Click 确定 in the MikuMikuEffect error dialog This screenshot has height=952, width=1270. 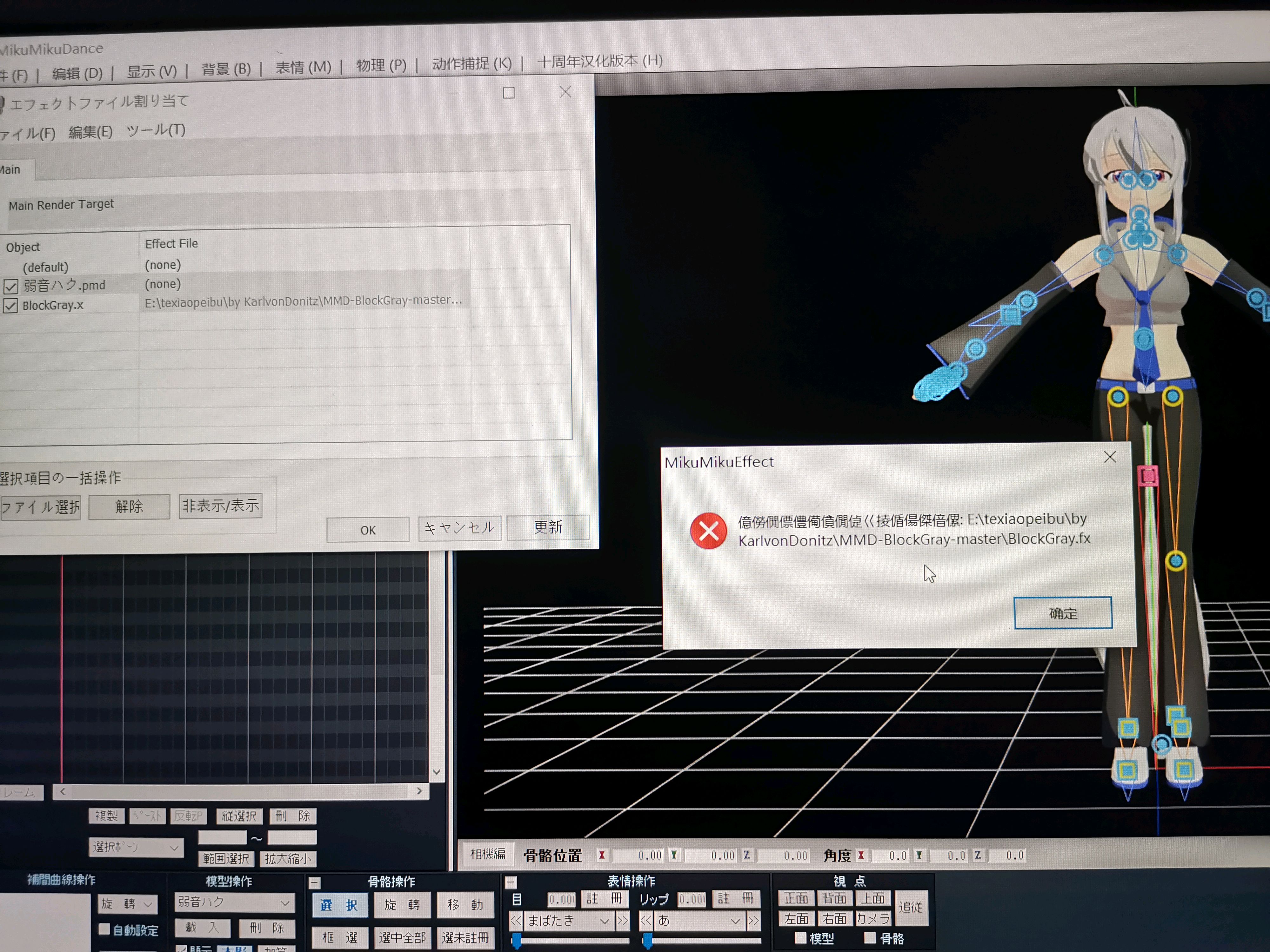click(x=1062, y=613)
